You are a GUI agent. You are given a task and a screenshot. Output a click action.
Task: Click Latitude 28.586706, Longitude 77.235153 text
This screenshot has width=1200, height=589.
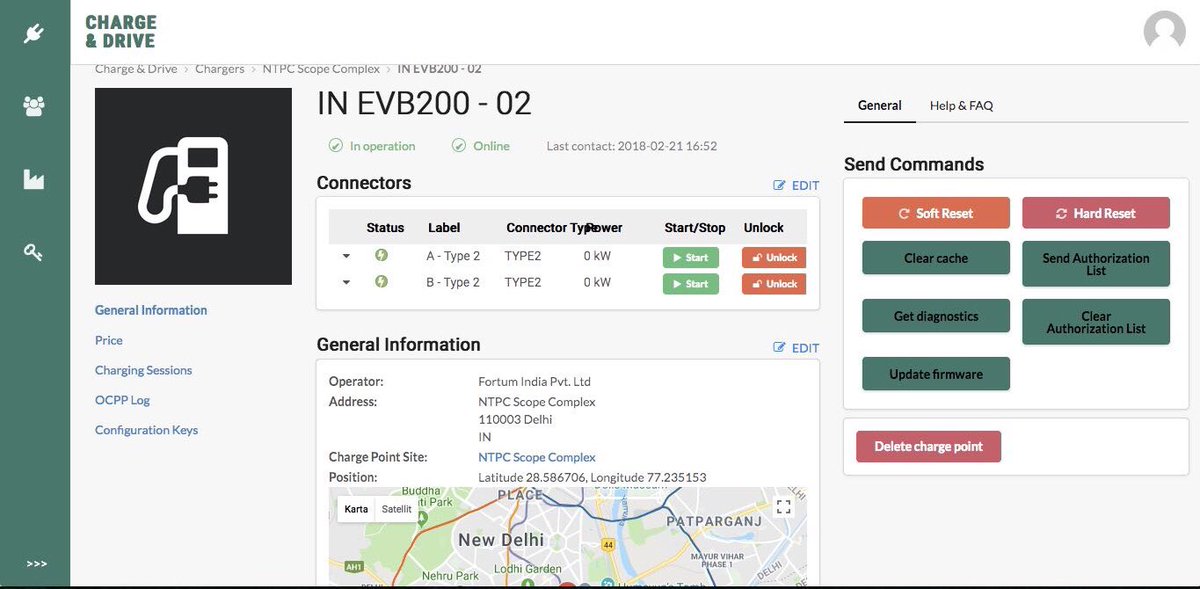[x=592, y=477]
